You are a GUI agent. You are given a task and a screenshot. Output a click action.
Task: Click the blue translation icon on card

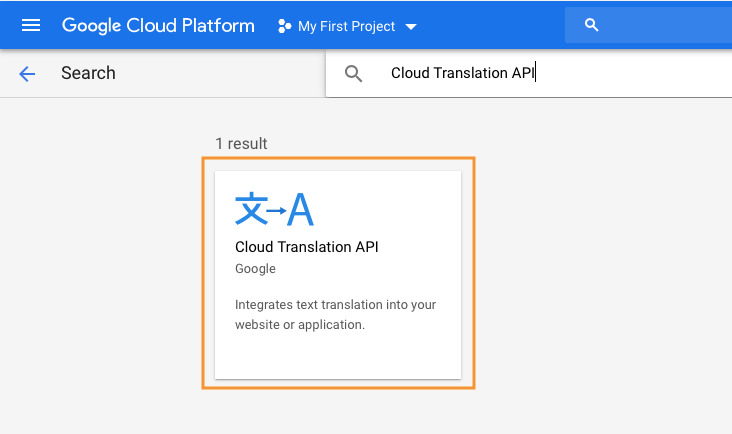274,209
